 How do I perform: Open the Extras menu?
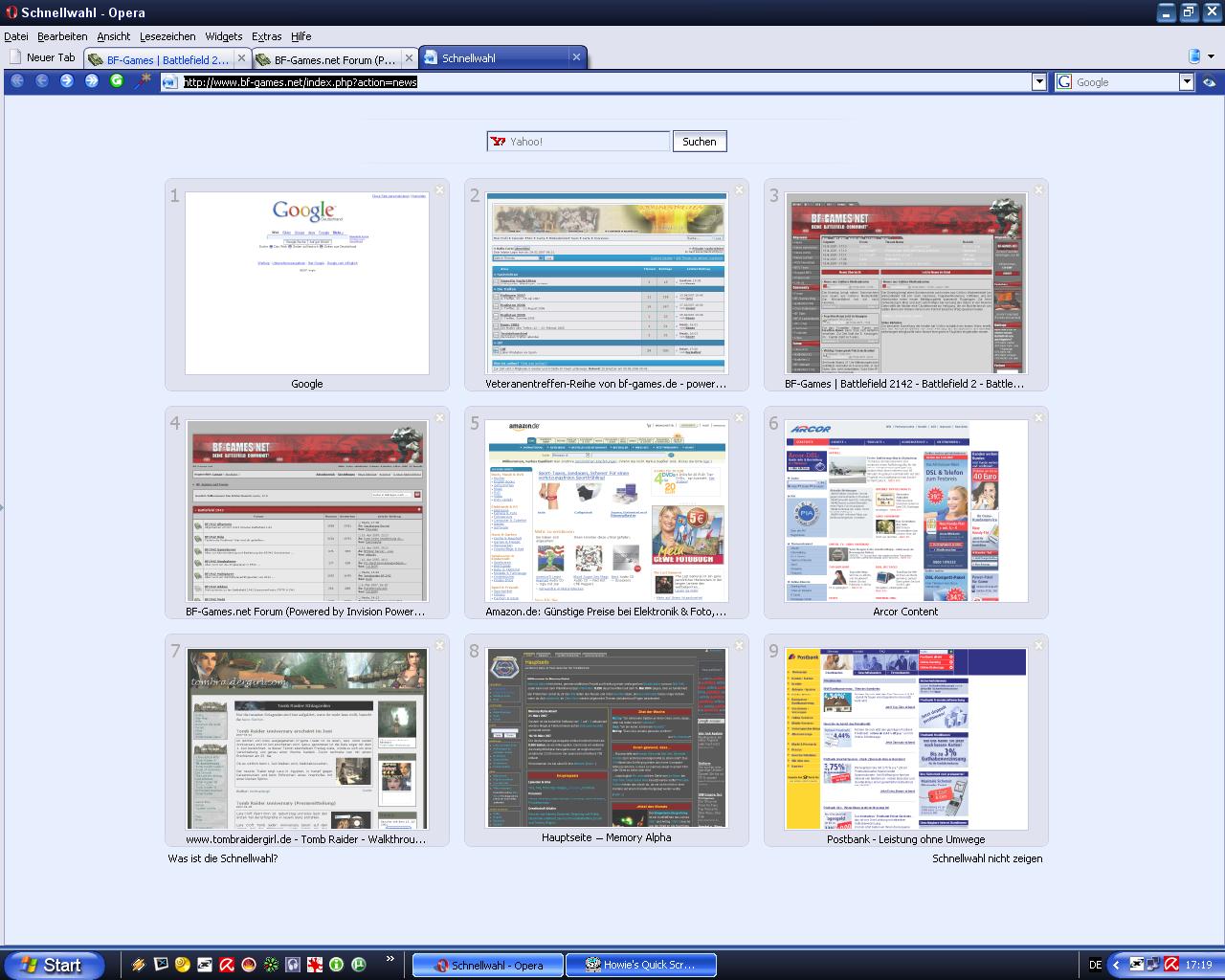(267, 36)
